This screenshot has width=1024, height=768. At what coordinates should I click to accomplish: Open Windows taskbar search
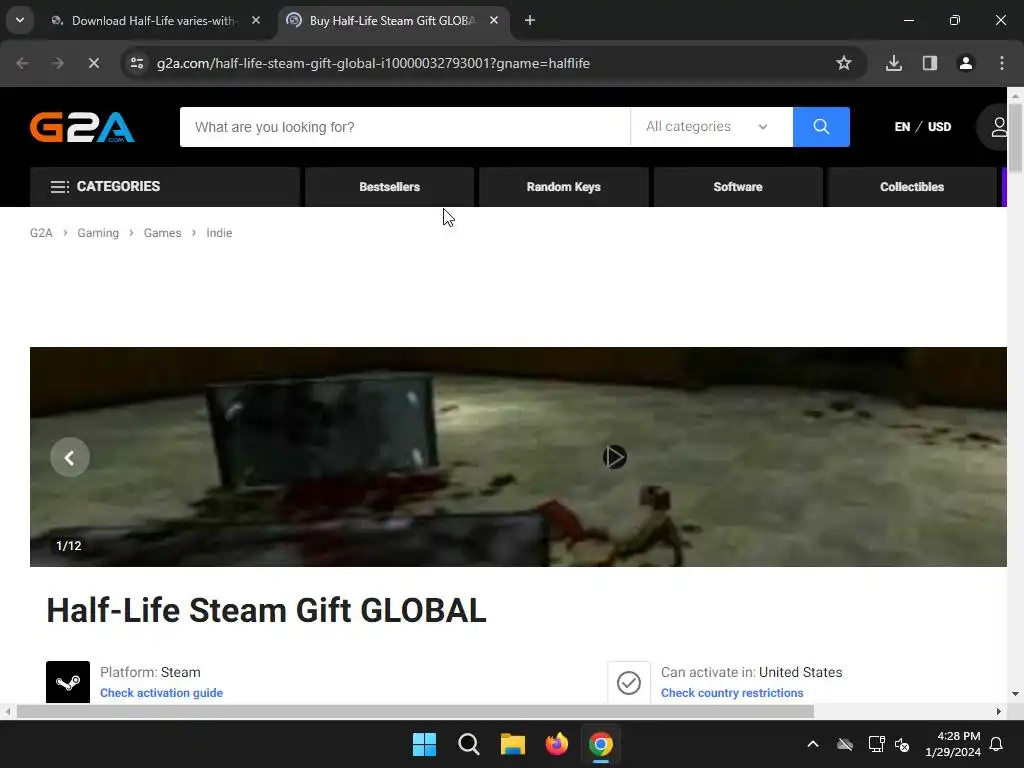tap(469, 744)
